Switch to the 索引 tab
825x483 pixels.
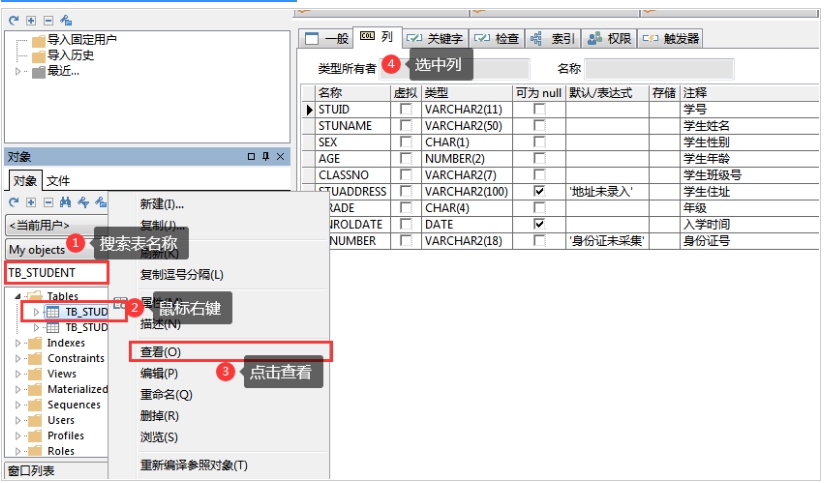[x=552, y=38]
